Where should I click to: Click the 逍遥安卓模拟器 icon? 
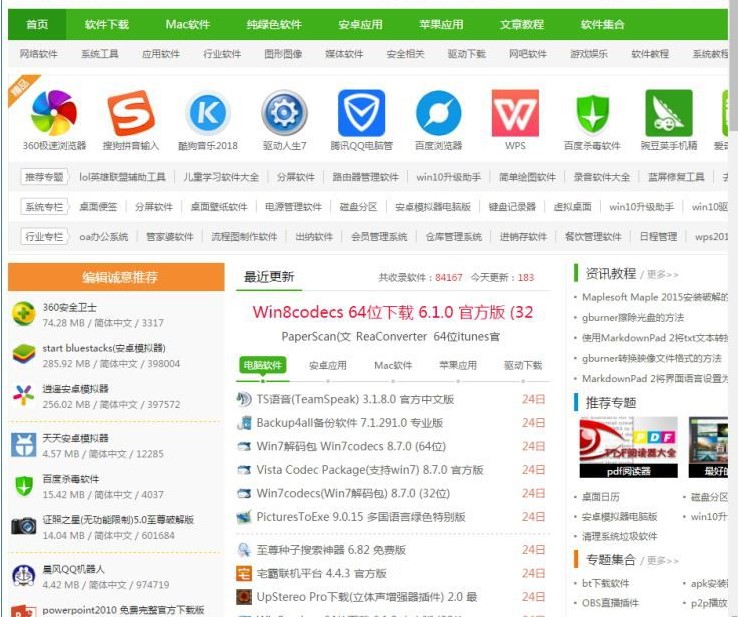click(x=24, y=395)
